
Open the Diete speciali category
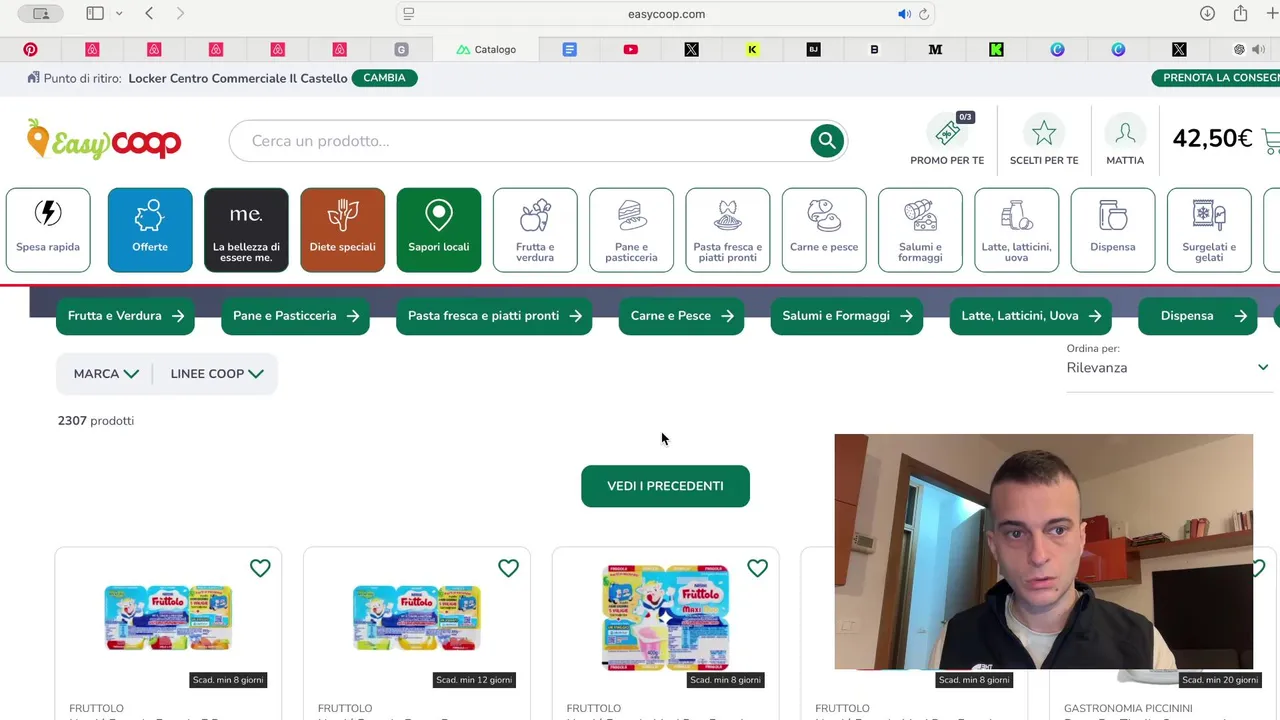point(343,230)
